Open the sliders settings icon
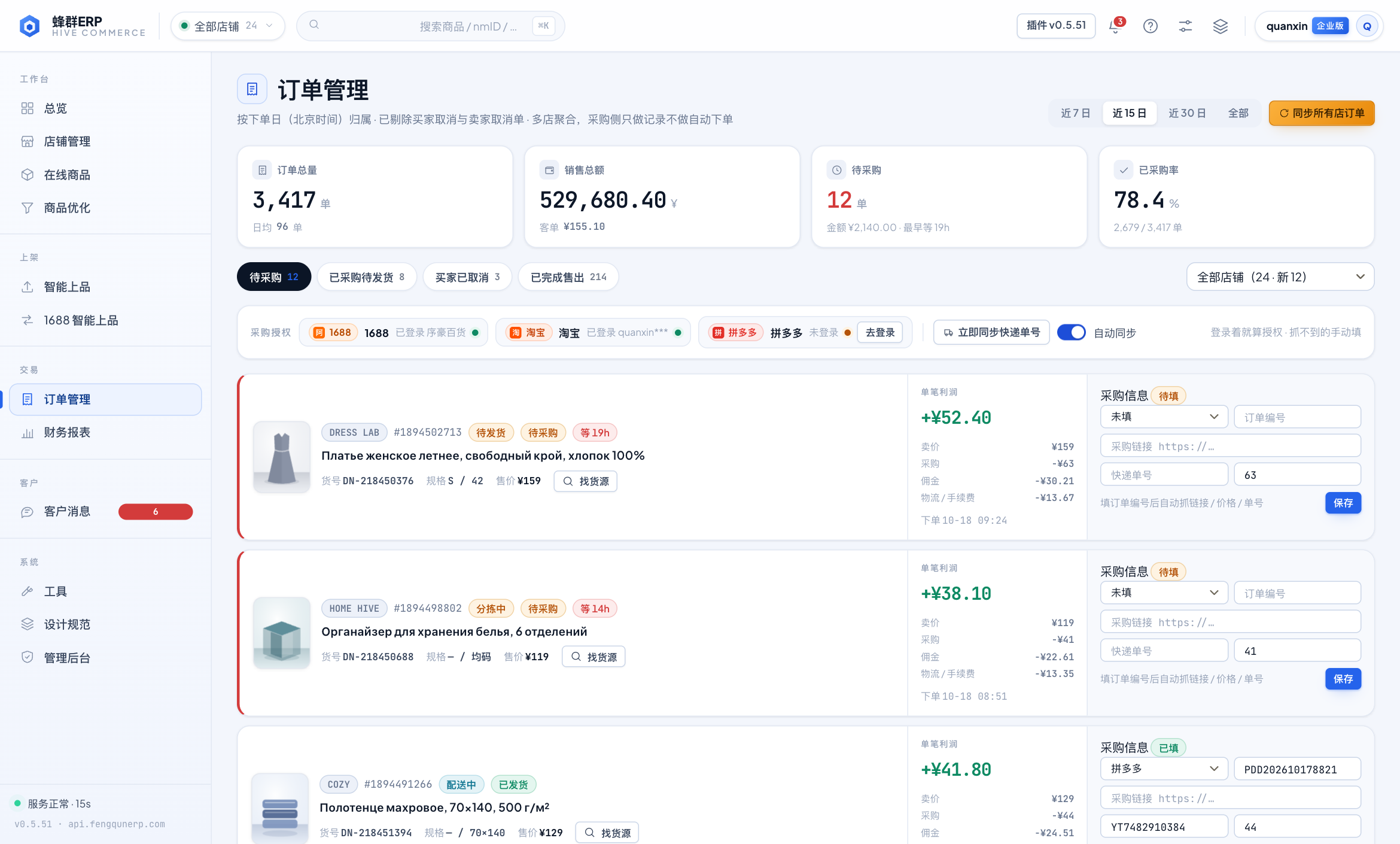The height and width of the screenshot is (844, 1400). (x=1185, y=26)
